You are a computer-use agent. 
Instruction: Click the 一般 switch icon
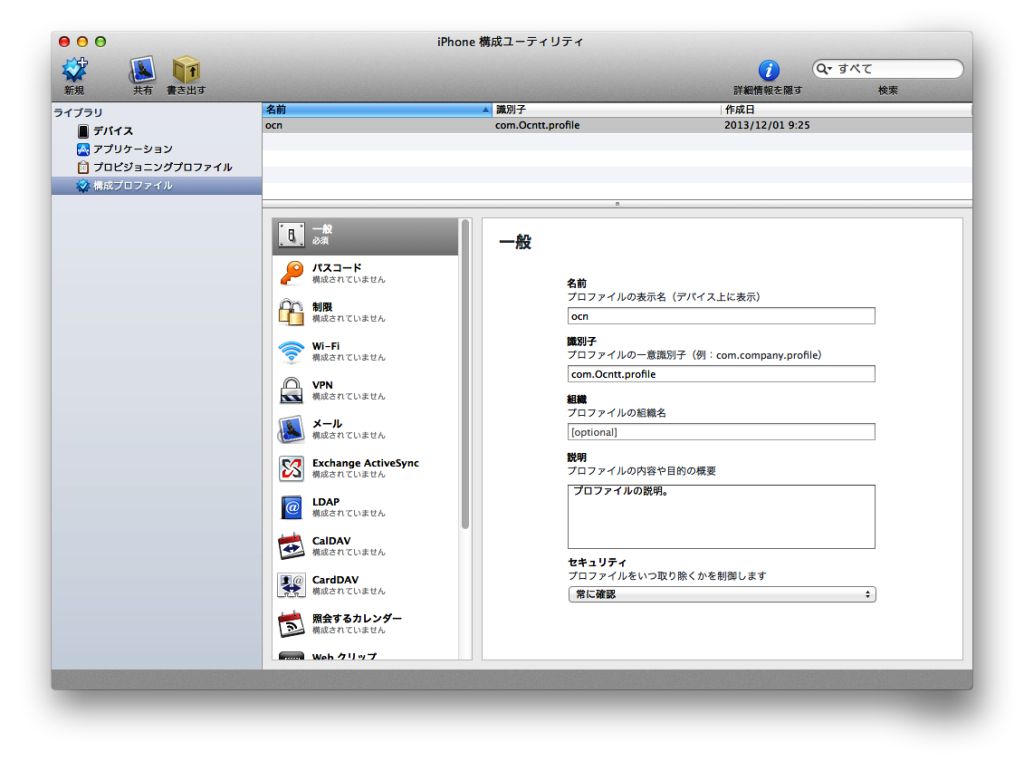[291, 235]
